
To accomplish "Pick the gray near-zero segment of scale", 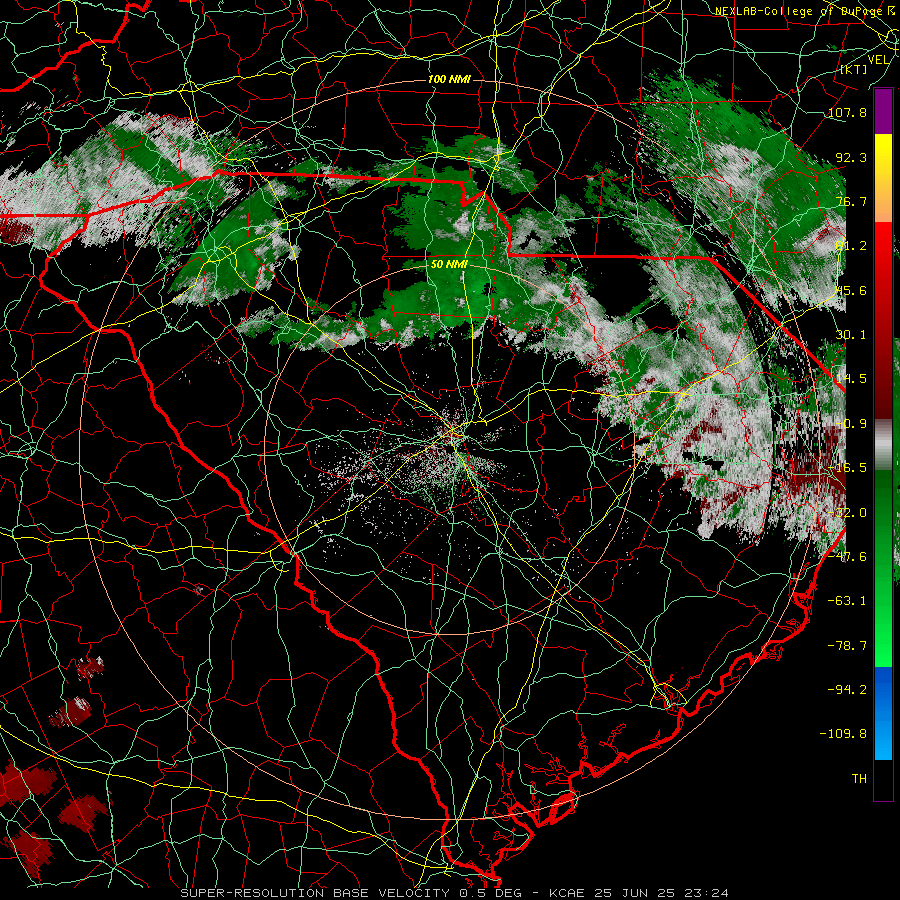I will tap(883, 444).
